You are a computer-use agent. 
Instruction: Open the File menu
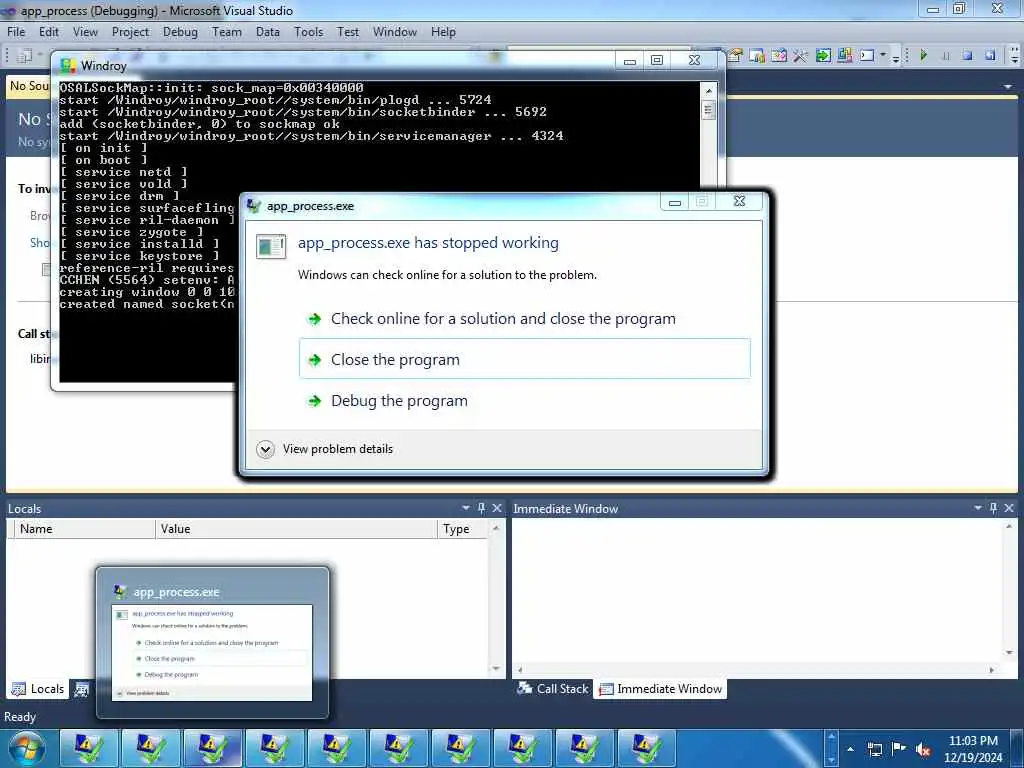point(16,32)
